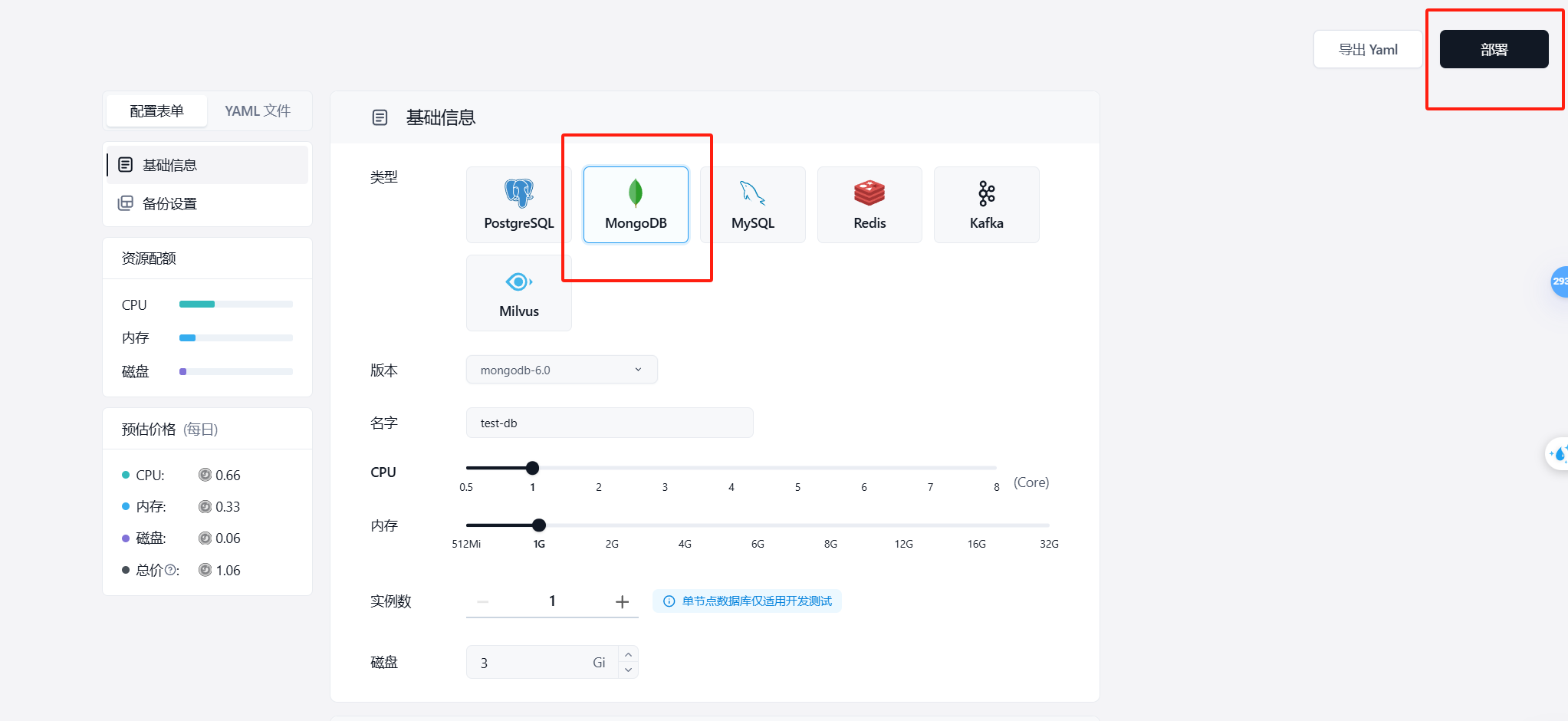Click the 备份设置 sidebar icon
This screenshot has width=1568, height=721.
click(126, 203)
